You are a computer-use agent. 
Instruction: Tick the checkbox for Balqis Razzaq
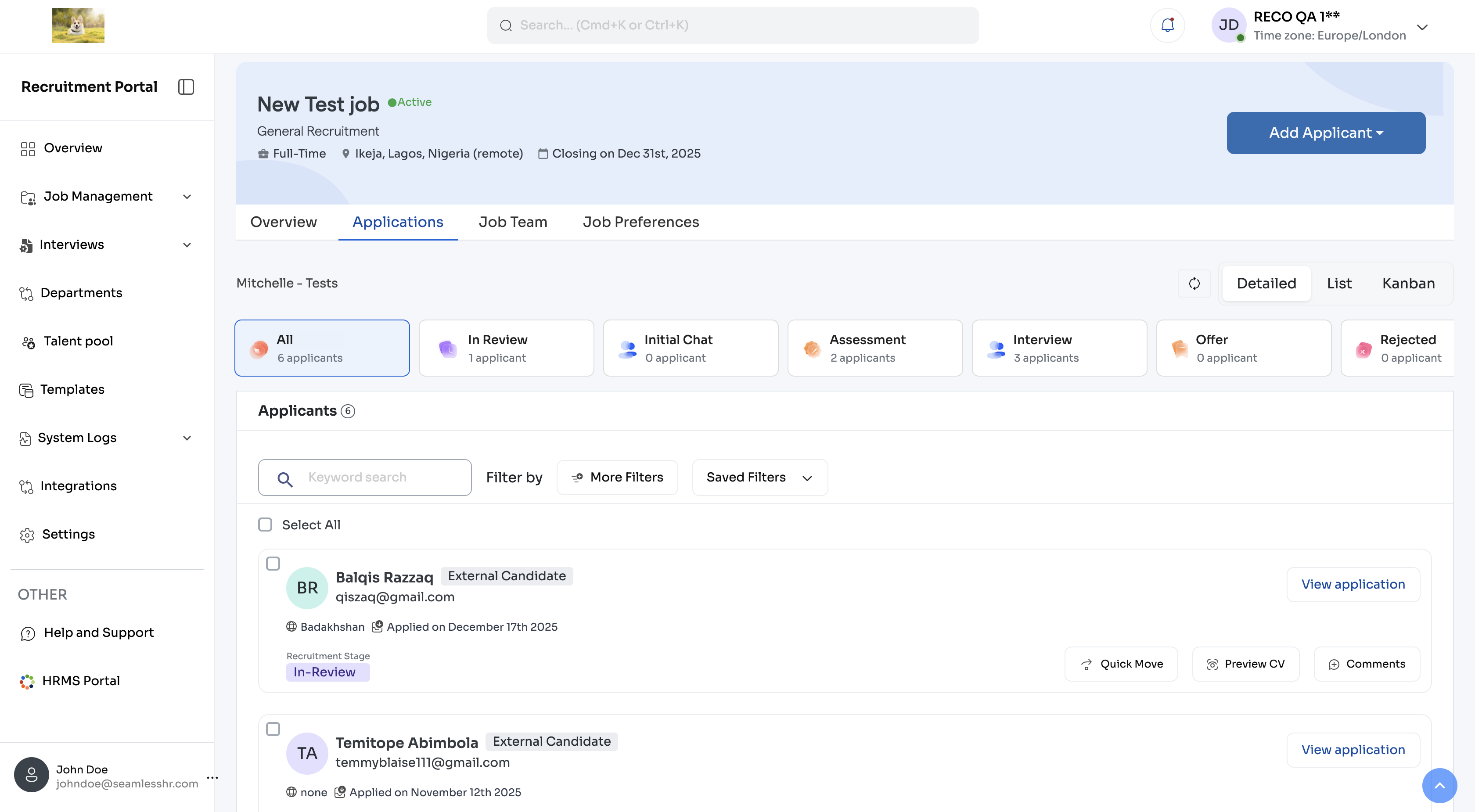273,564
